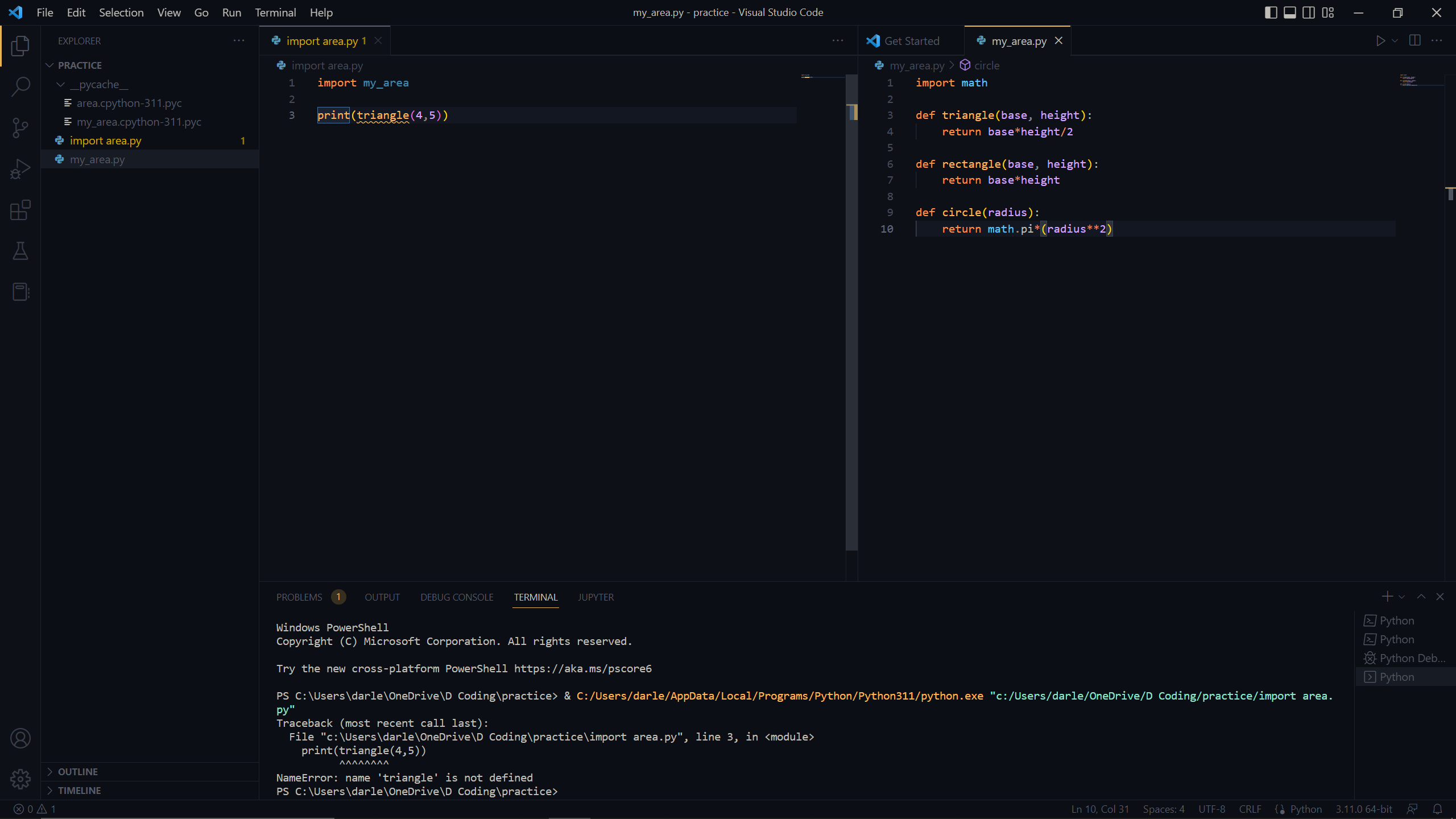This screenshot has height=819, width=1456.
Task: Change encoding via UTF-8 status item
Action: point(1212,809)
